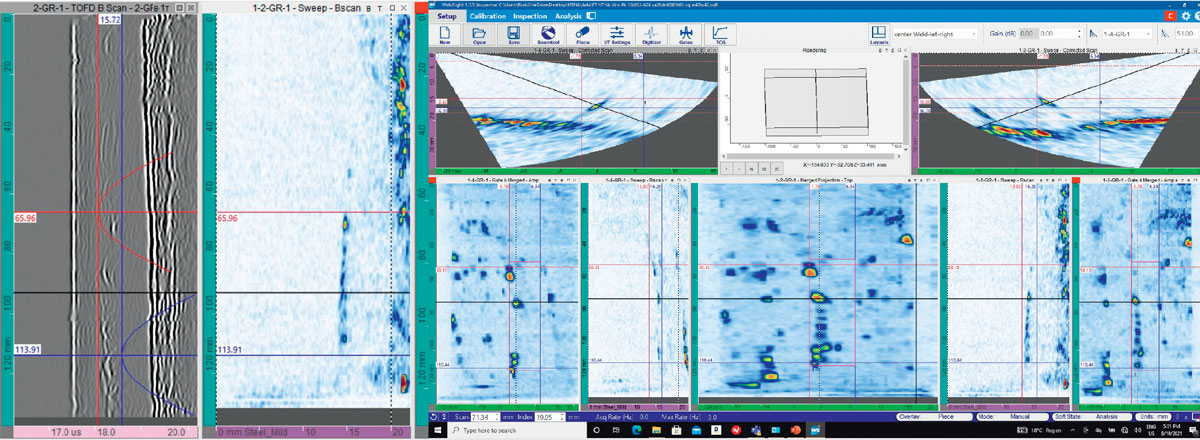Click the Save toolbar icon
This screenshot has height=440, width=1200.
pyautogui.click(x=513, y=35)
